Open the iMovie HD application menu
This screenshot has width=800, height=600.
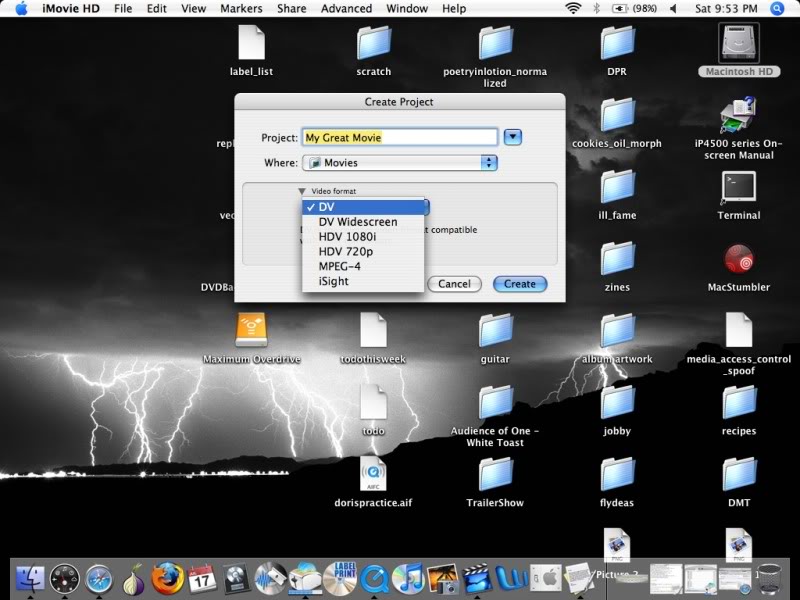pyautogui.click(x=71, y=9)
